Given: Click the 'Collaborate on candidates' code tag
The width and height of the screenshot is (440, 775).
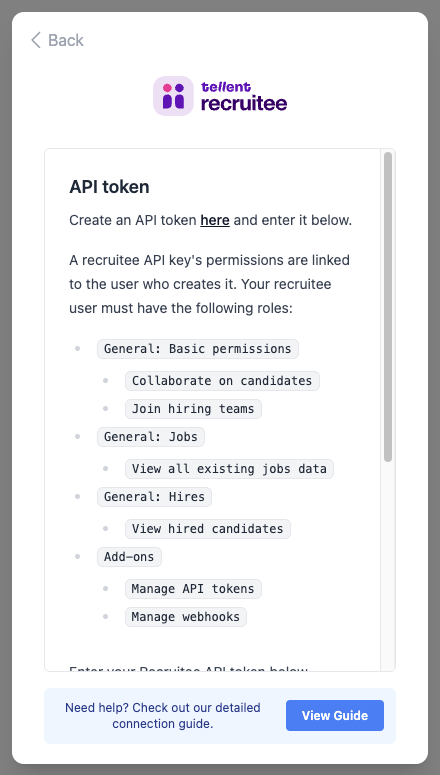Looking at the screenshot, I should (222, 381).
